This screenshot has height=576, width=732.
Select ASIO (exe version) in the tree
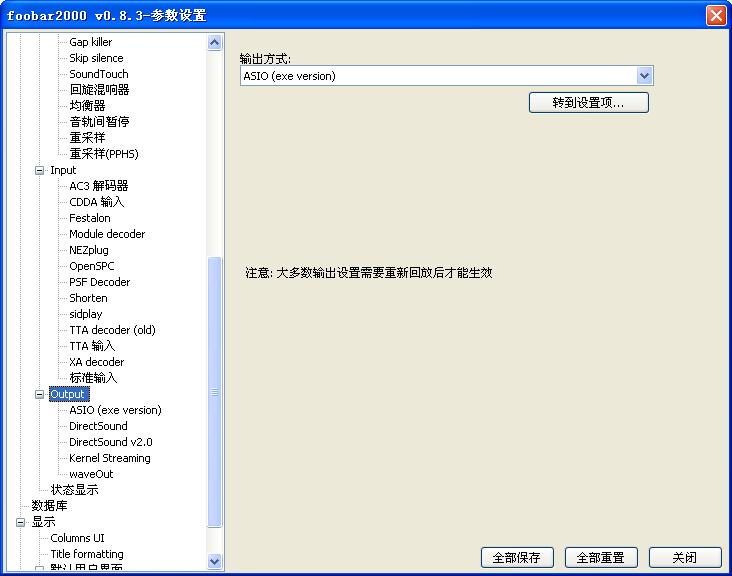pyautogui.click(x=115, y=410)
